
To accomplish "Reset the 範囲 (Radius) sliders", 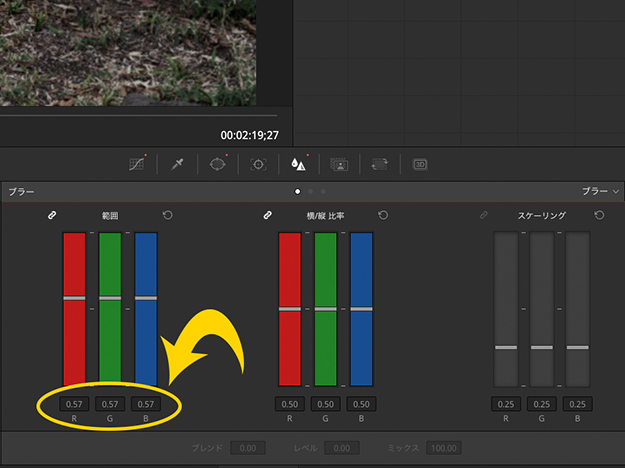I will [x=167, y=215].
